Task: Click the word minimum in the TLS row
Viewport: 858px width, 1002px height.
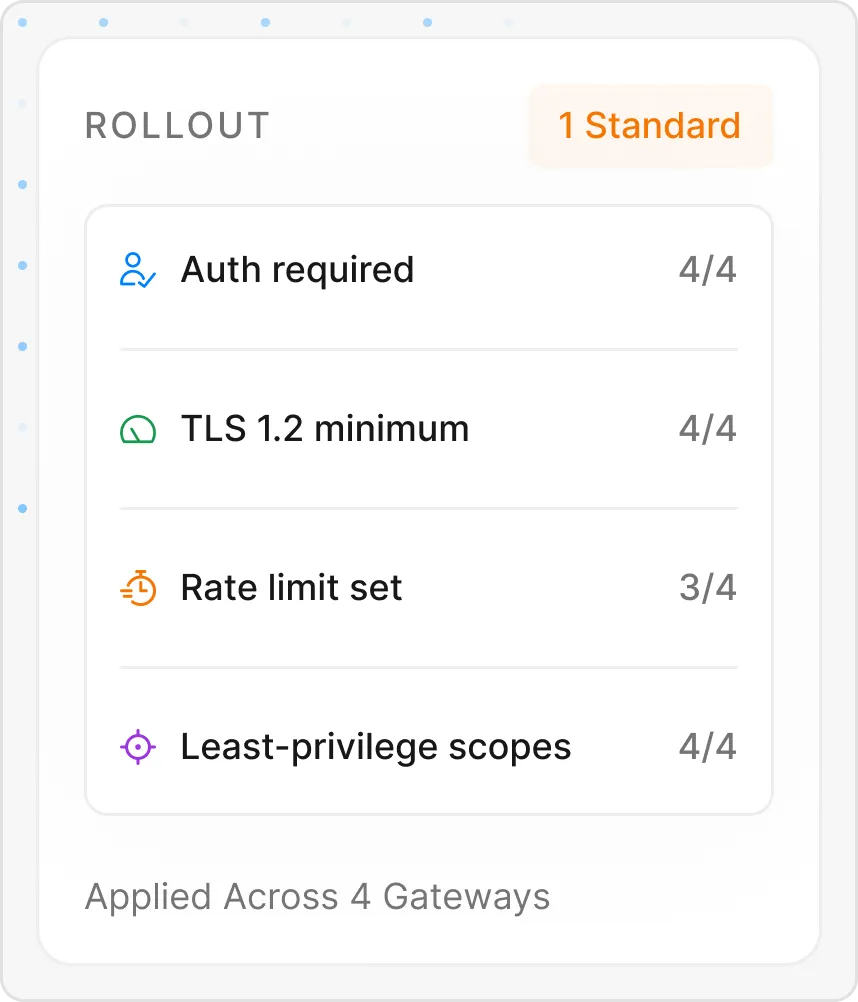Action: [x=392, y=429]
